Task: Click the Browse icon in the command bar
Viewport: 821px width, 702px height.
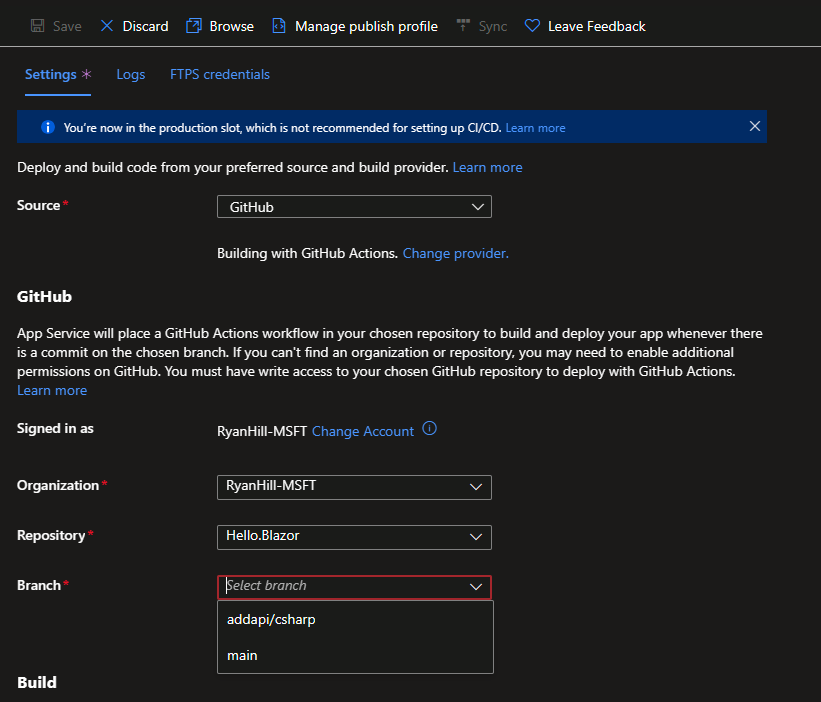Action: 194,26
